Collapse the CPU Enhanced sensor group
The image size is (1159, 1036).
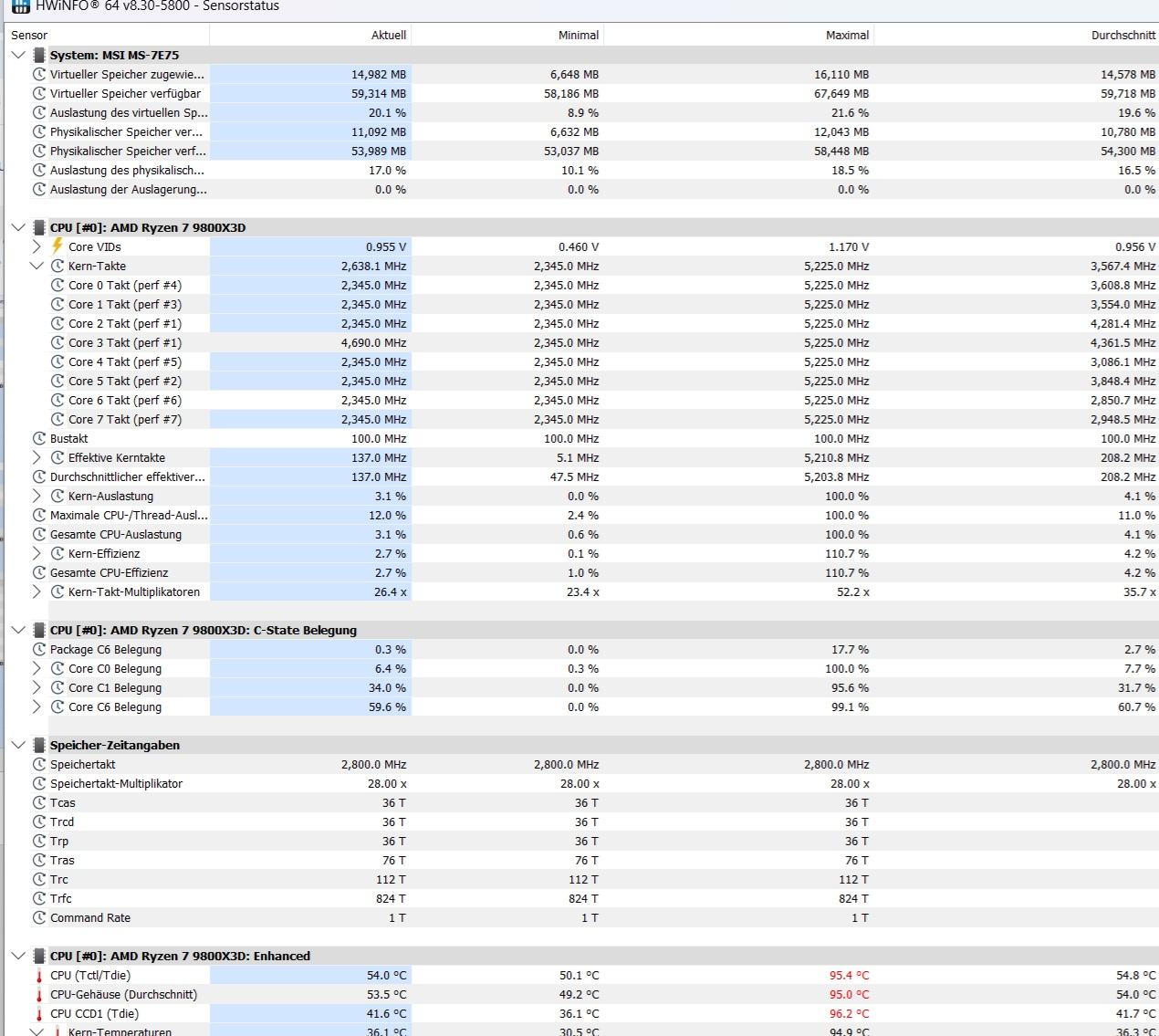(x=18, y=956)
